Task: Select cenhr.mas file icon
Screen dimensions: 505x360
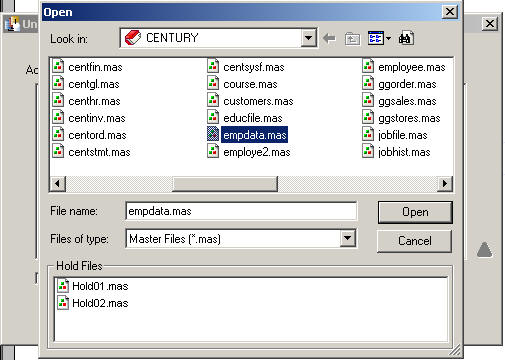Action: [x=58, y=100]
